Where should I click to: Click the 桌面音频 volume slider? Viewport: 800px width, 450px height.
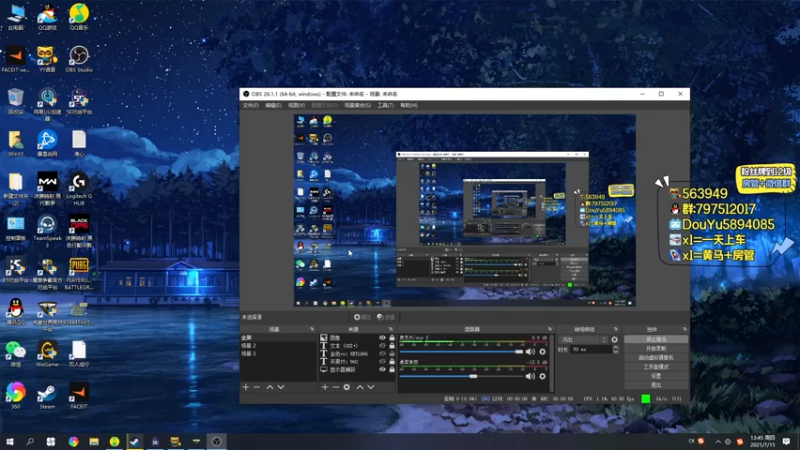(x=461, y=376)
